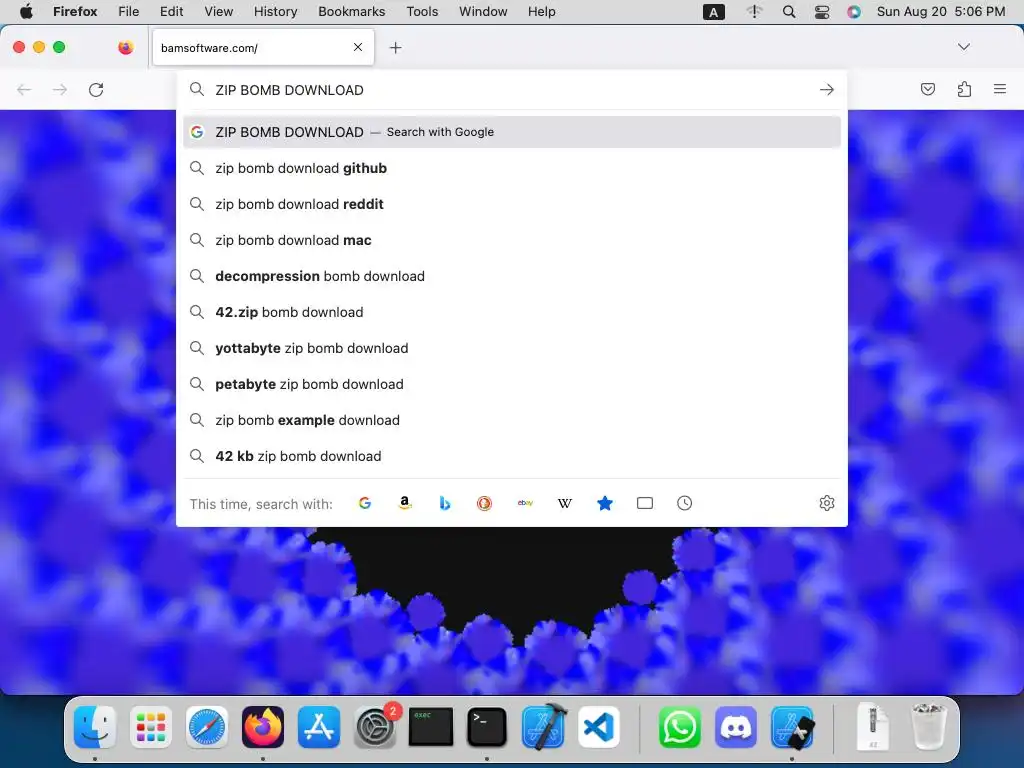Choose suggestion 'decompression bomb download'
This screenshot has height=768, width=1024.
(x=512, y=276)
